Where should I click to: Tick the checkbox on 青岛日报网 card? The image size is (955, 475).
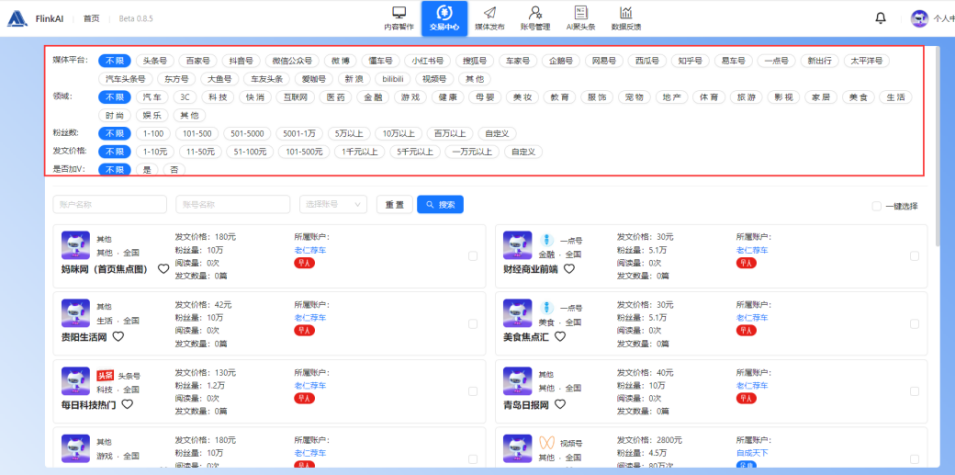click(x=914, y=392)
